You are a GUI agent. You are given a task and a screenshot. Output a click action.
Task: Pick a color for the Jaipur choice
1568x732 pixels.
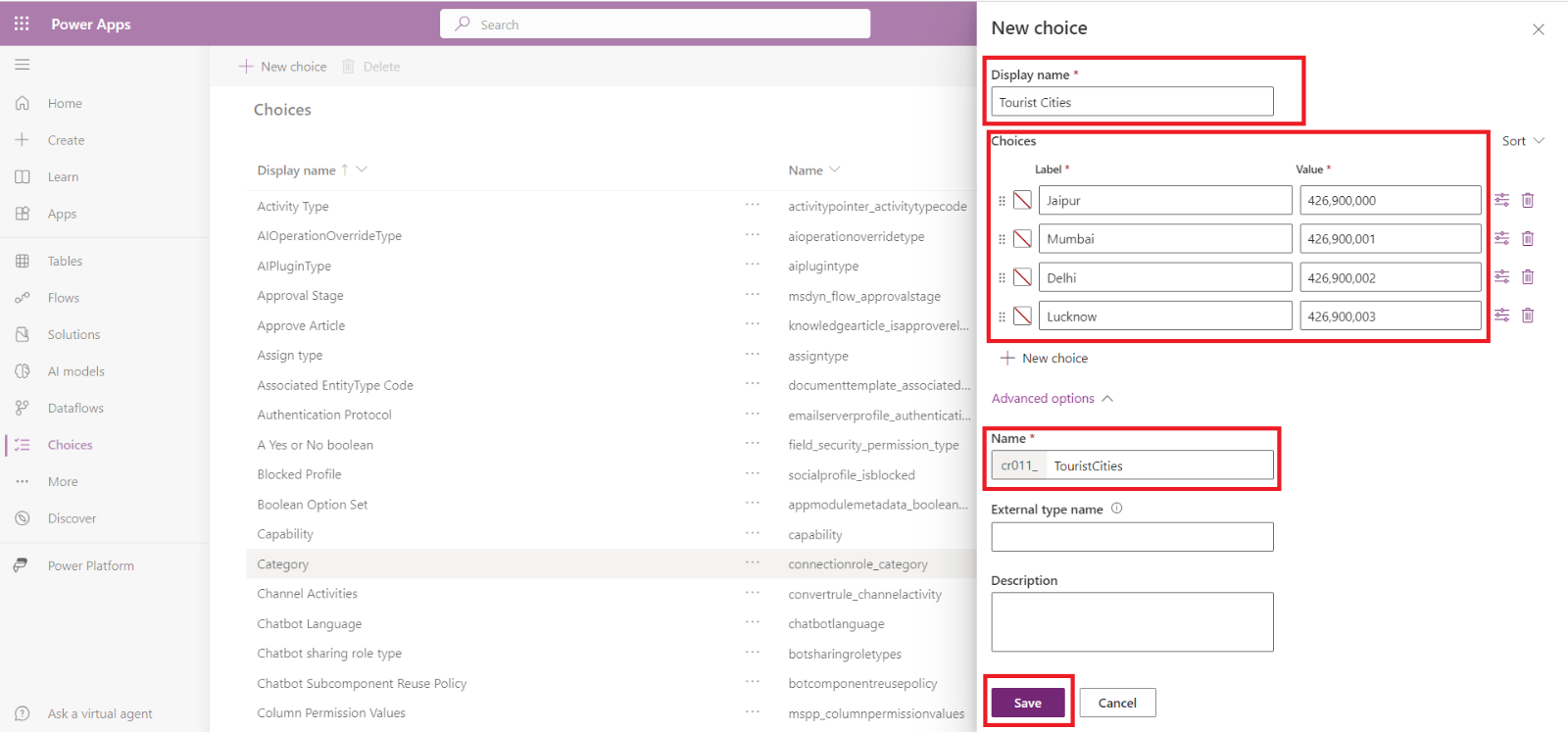point(1022,200)
